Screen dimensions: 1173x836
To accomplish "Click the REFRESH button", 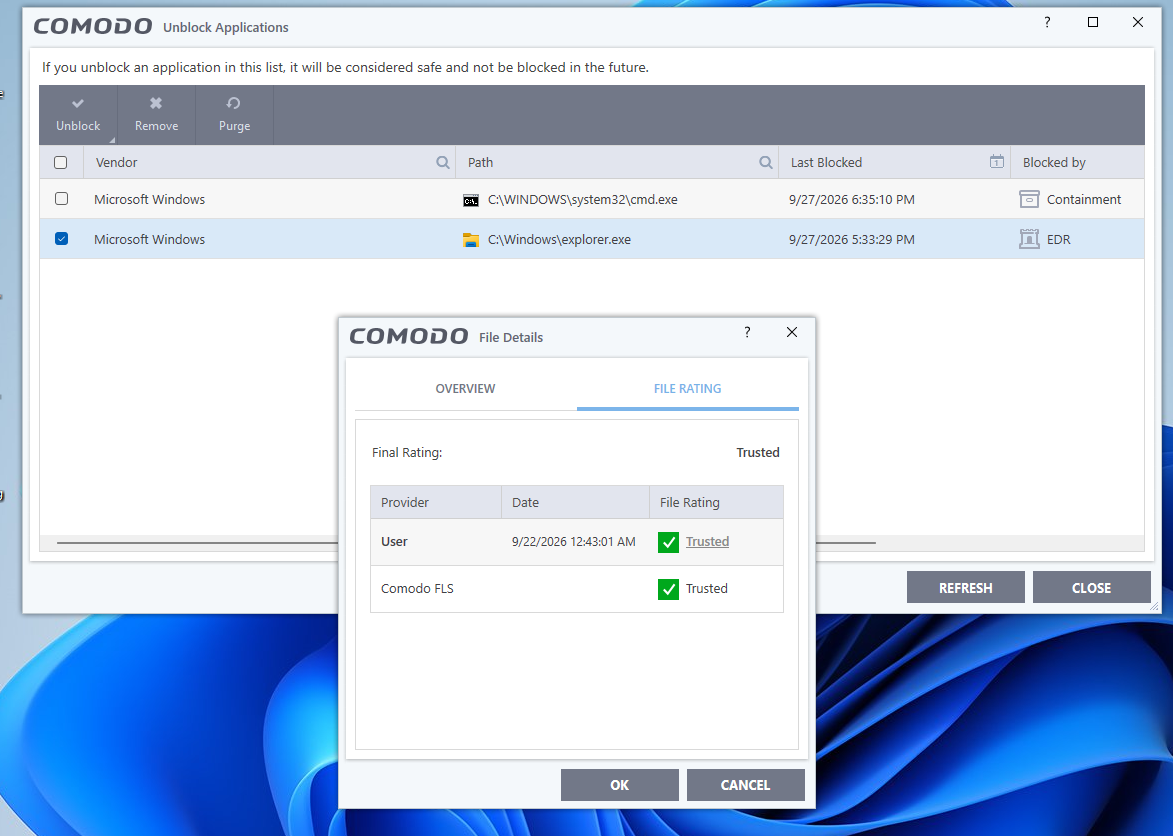I will pyautogui.click(x=966, y=588).
